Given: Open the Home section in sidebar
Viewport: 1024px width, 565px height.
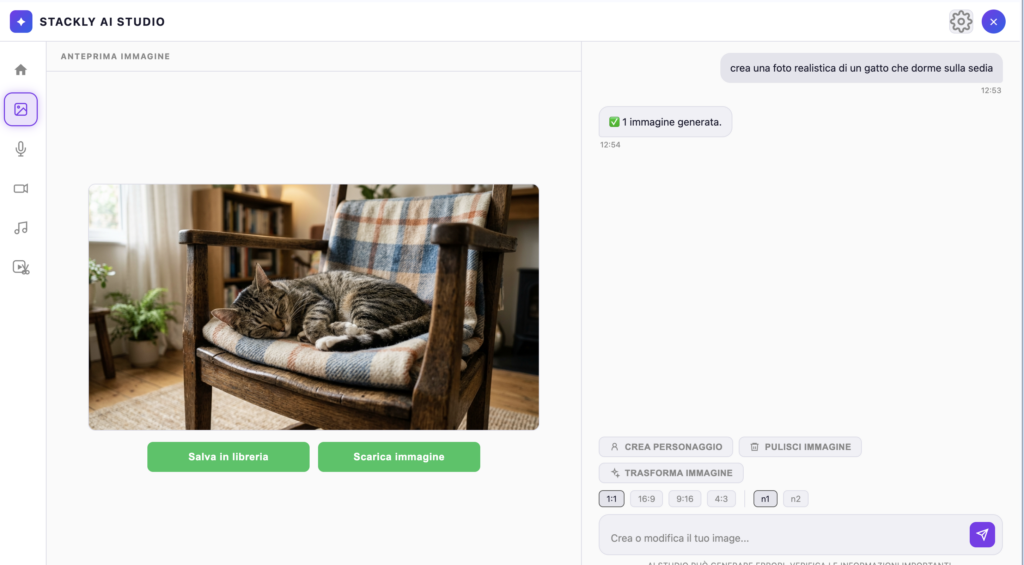Looking at the screenshot, I should click(x=21, y=70).
